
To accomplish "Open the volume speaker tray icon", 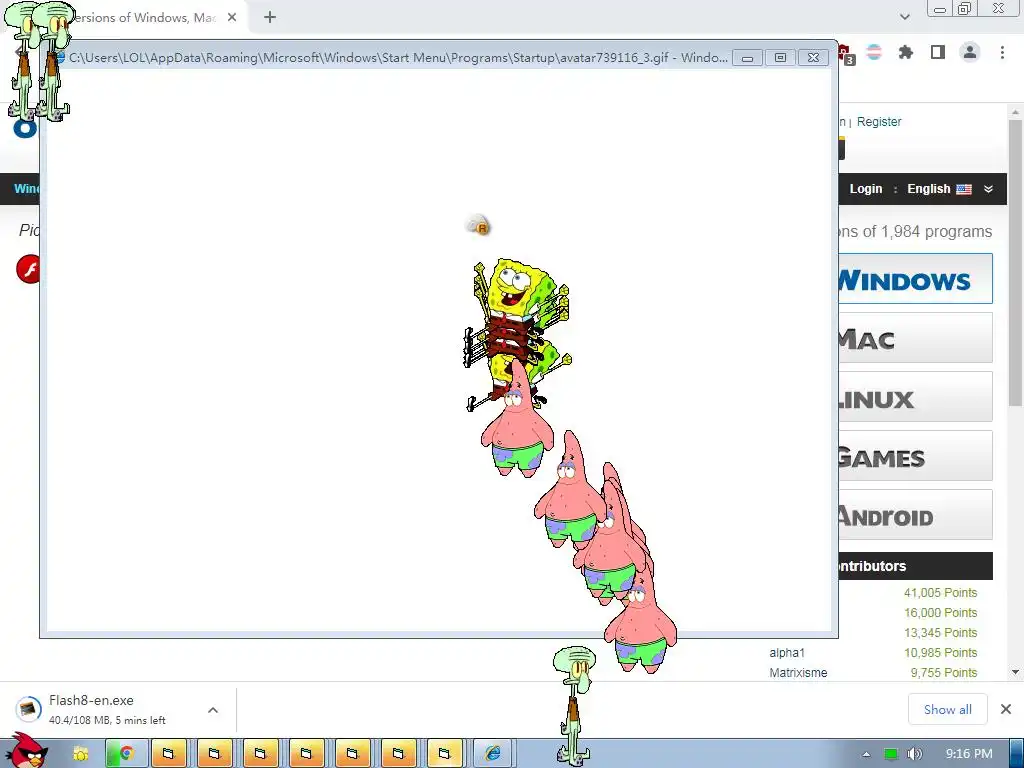I will pos(915,754).
